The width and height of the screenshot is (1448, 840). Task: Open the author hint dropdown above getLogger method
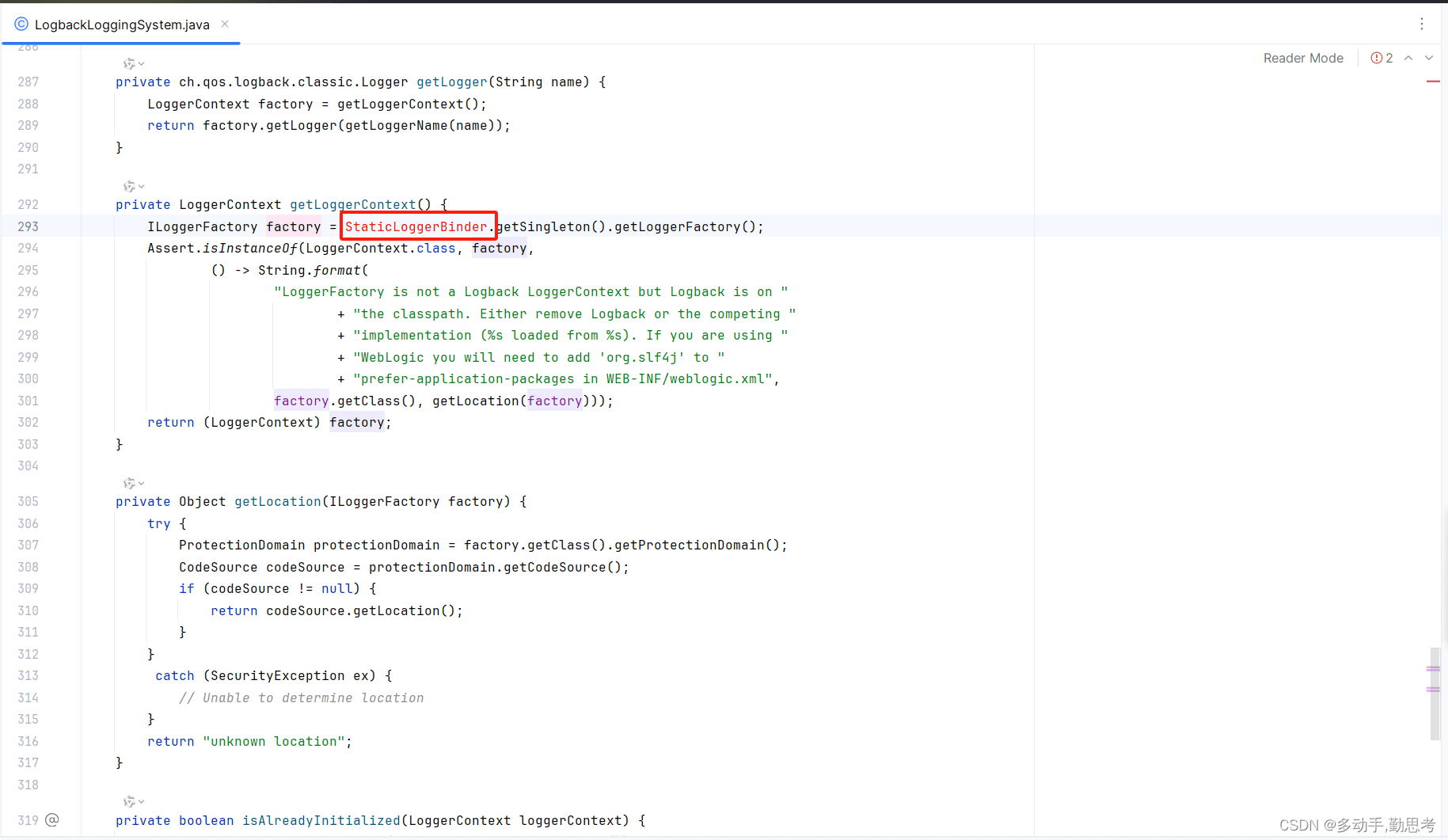(134, 63)
